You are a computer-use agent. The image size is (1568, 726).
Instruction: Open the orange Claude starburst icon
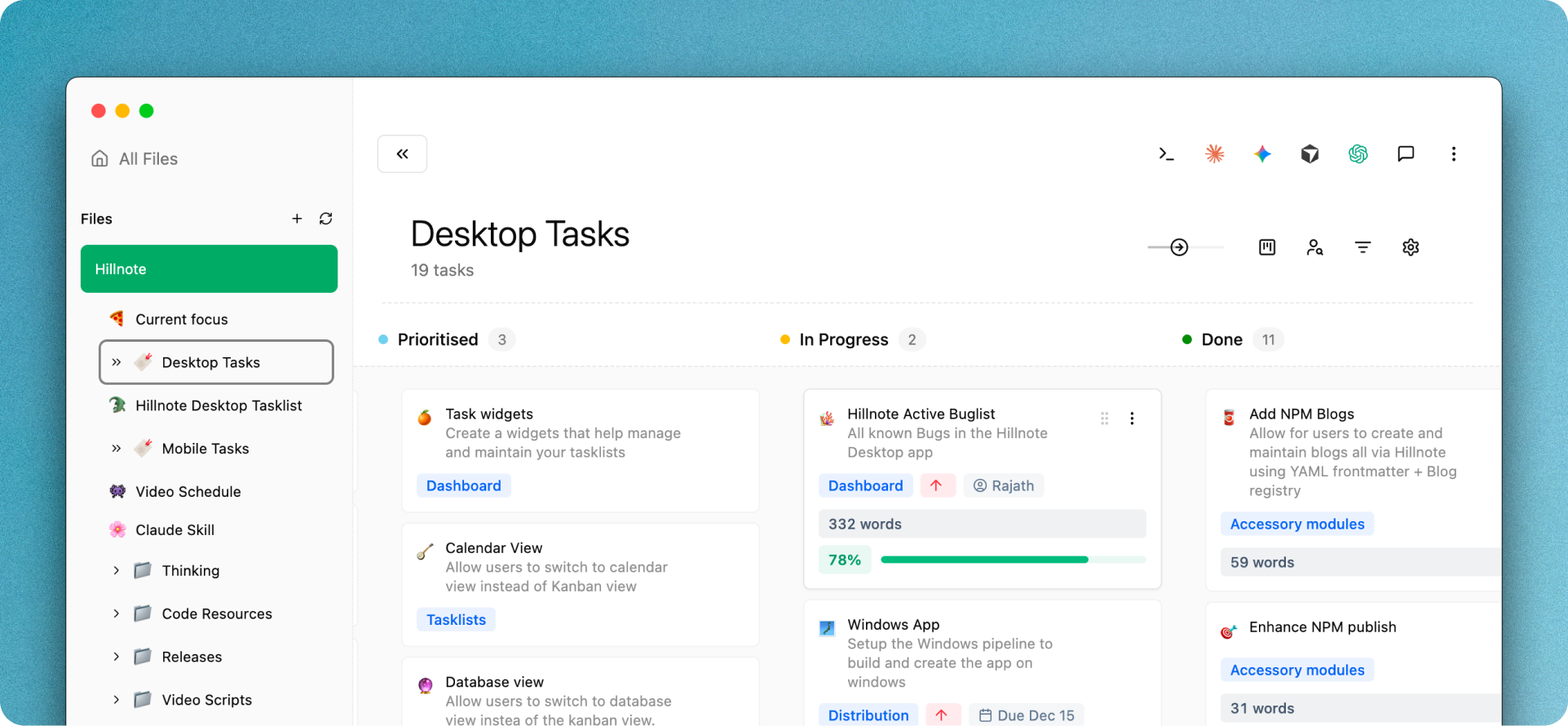tap(1214, 153)
